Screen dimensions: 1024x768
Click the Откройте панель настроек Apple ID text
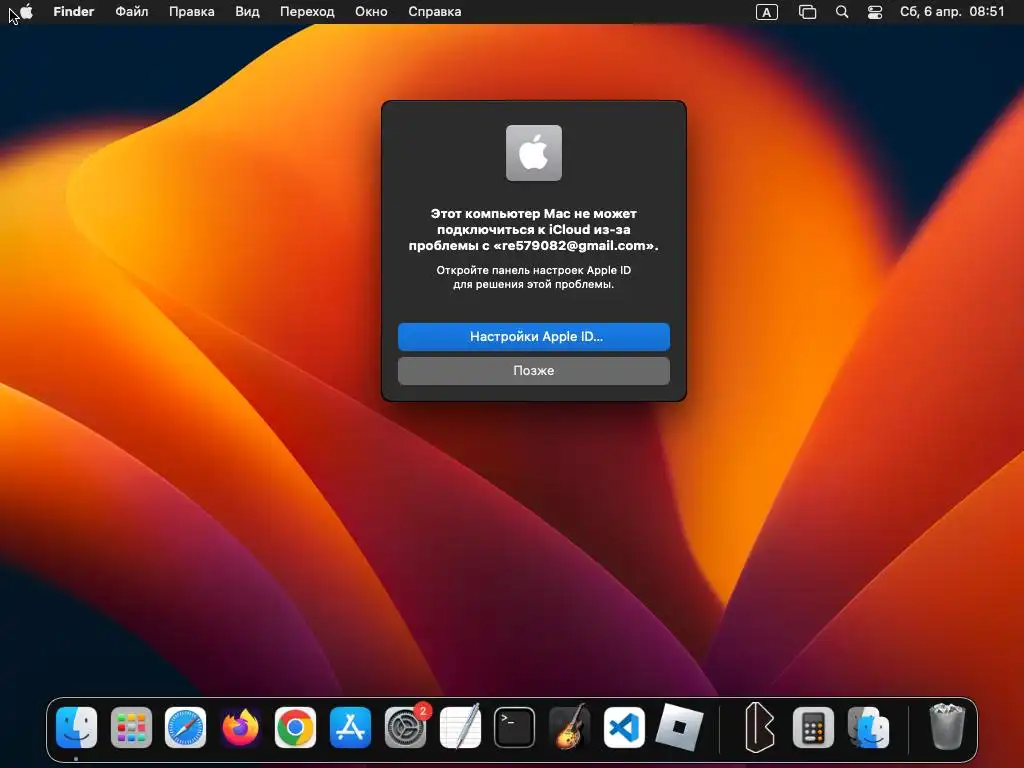[534, 270]
